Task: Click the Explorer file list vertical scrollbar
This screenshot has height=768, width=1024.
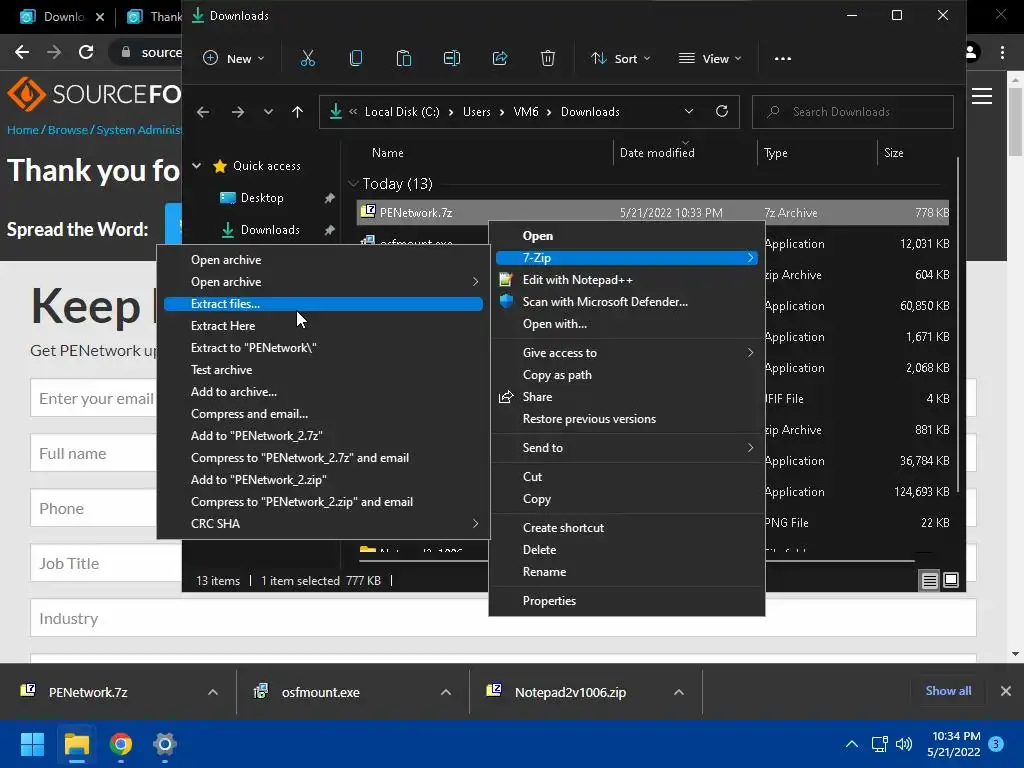Action: tap(958, 323)
